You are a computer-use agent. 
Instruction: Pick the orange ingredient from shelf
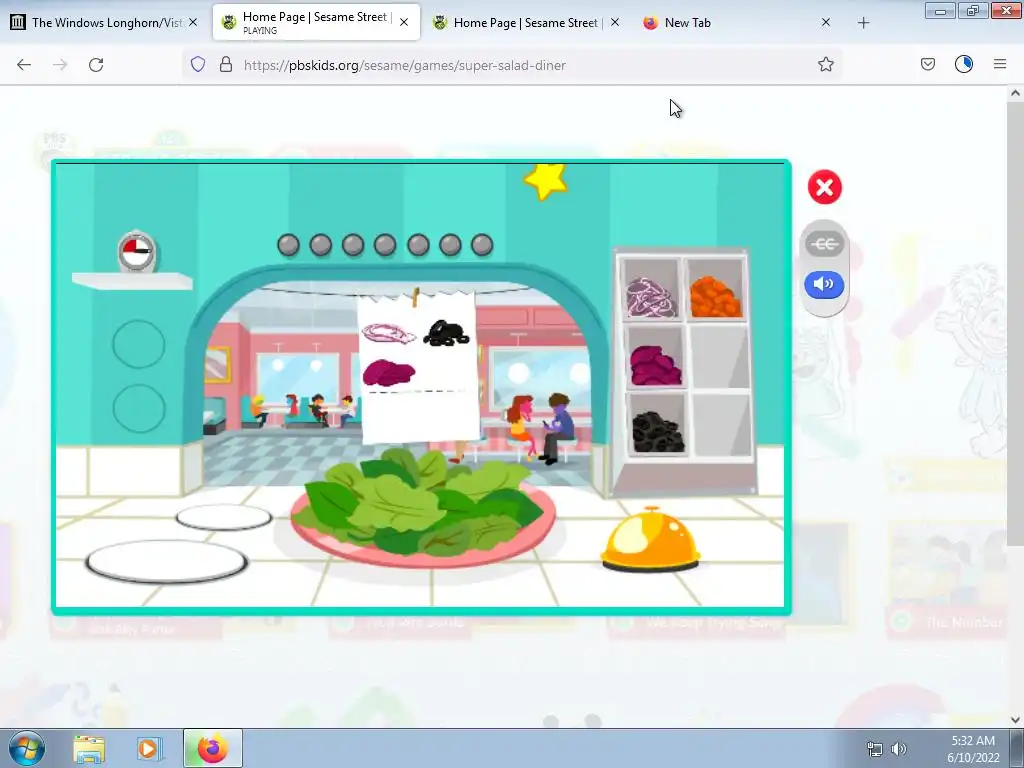point(715,297)
